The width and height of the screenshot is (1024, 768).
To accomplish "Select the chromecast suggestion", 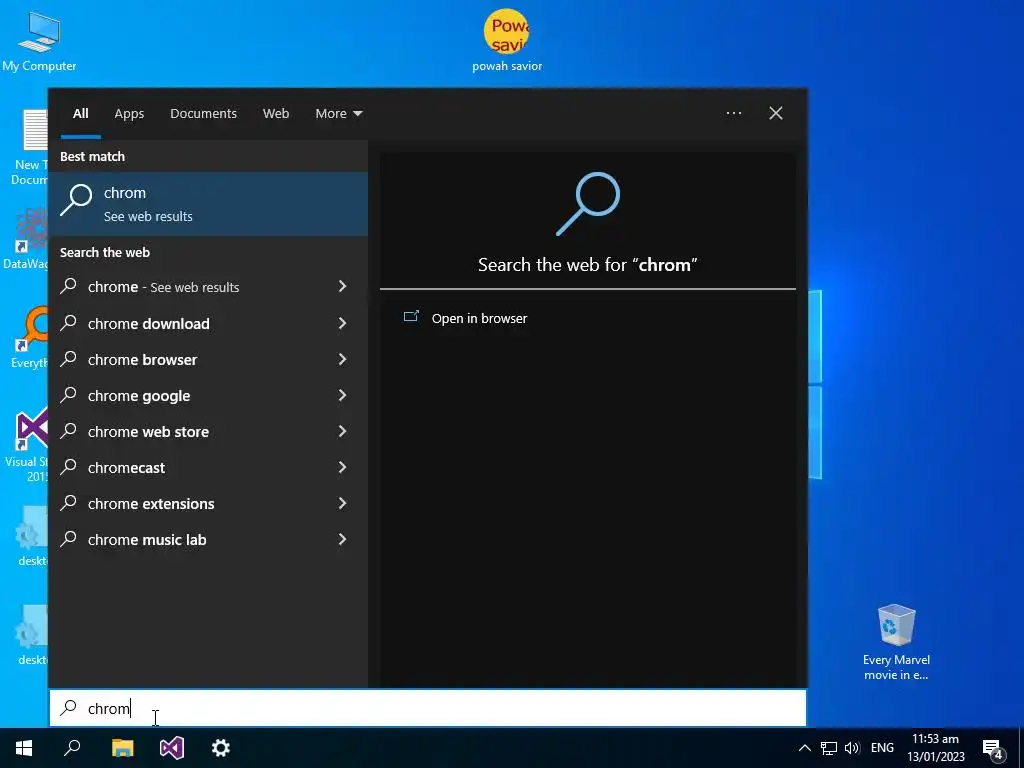I will 208,467.
